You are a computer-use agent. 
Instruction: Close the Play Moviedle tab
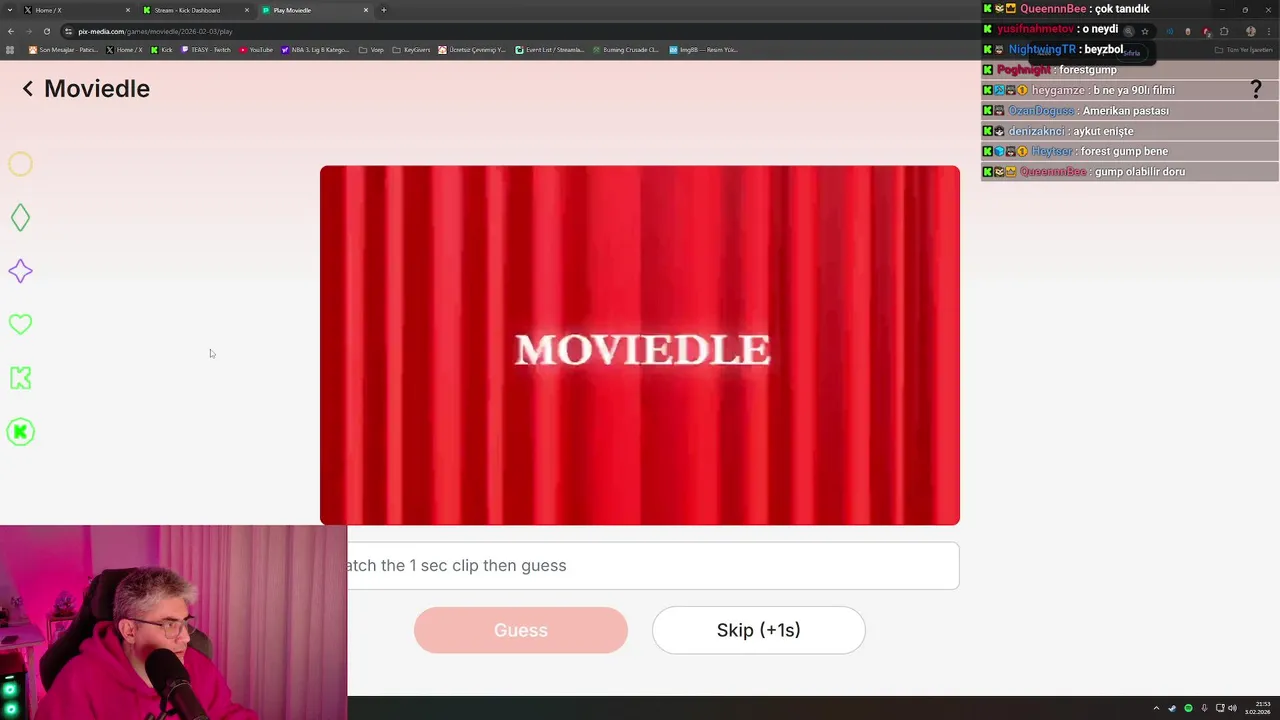(366, 10)
